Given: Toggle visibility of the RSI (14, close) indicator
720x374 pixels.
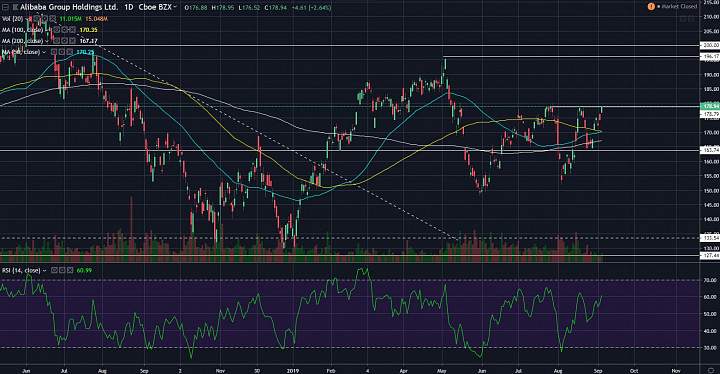Looking at the screenshot, I should (54, 270).
